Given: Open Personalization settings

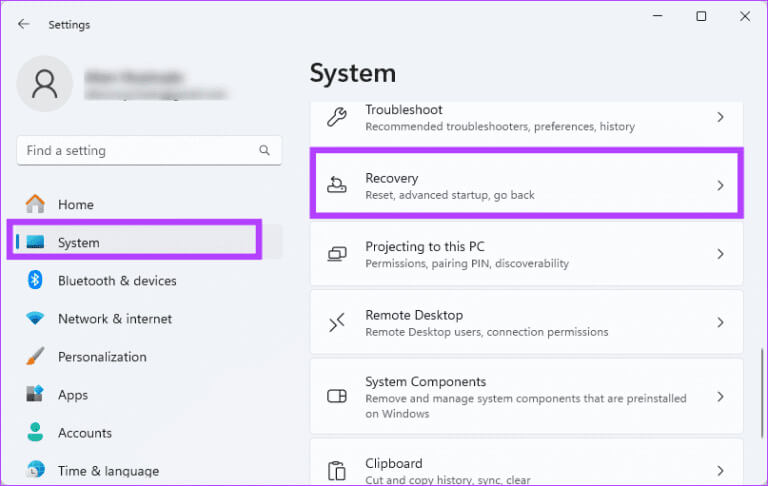Looking at the screenshot, I should point(149,357).
